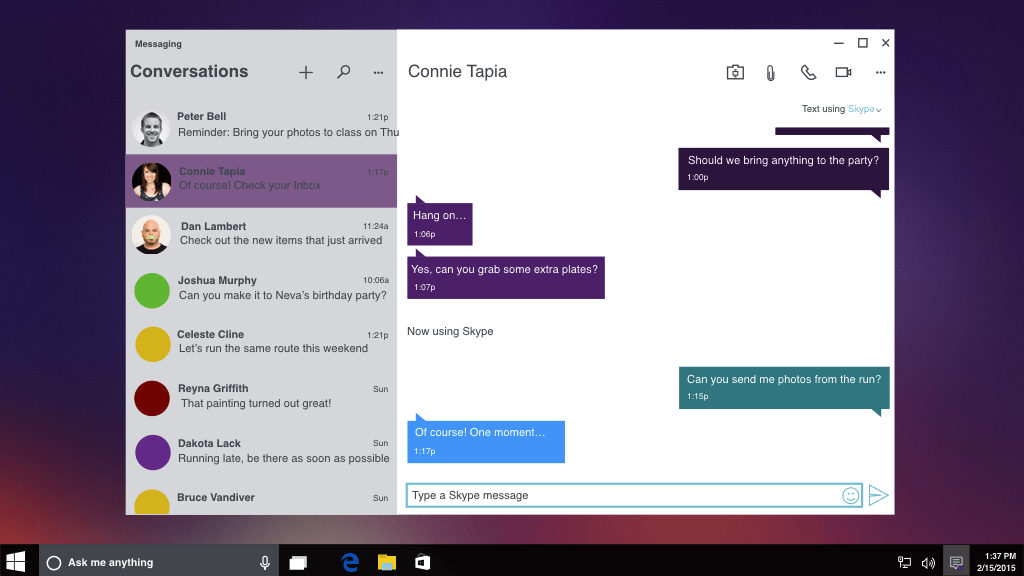This screenshot has width=1024, height=576.
Task: Start a new conversation with plus icon
Action: (x=306, y=72)
